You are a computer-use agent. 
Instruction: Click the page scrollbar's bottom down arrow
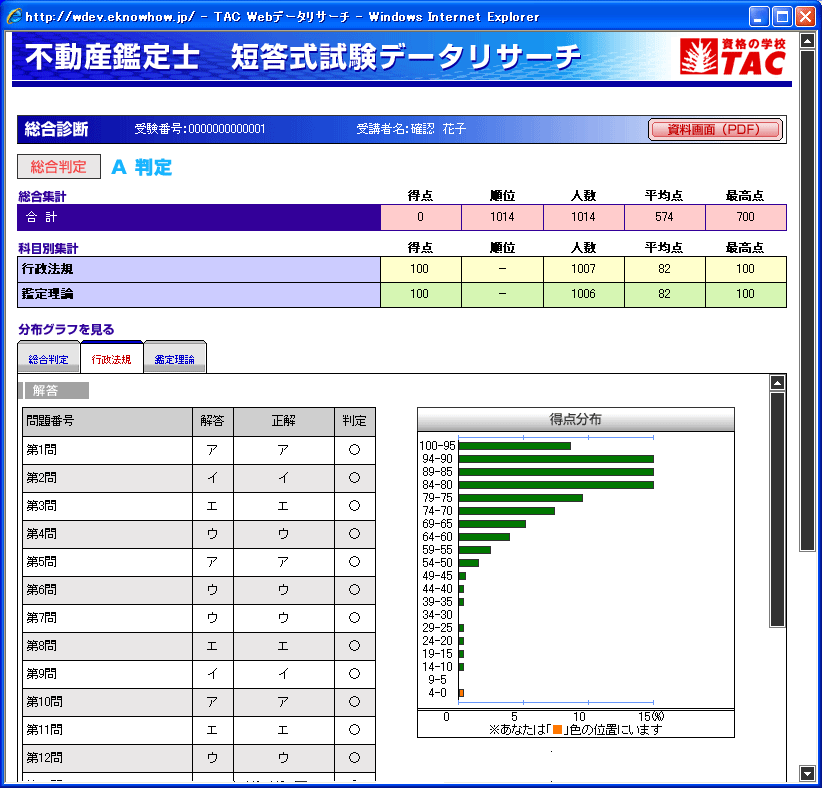(807, 773)
